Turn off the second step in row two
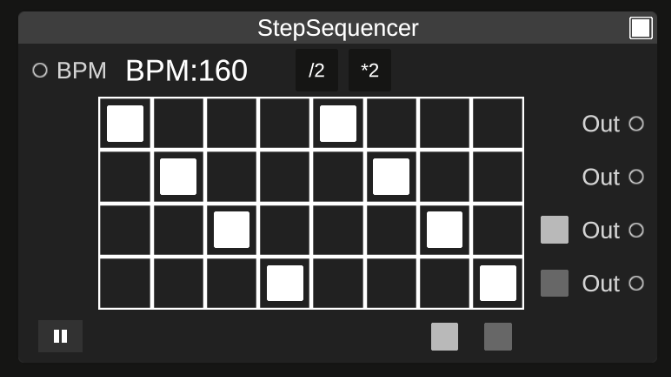 (178, 177)
